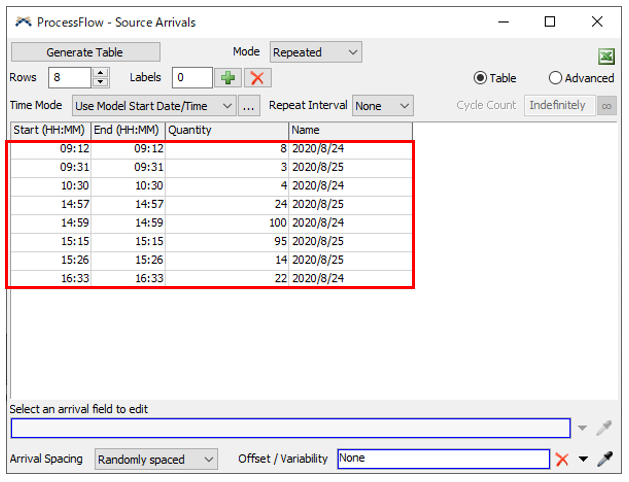Image resolution: width=629 pixels, height=482 pixels.
Task: Select the Quantity cell containing 100
Action: (226, 223)
